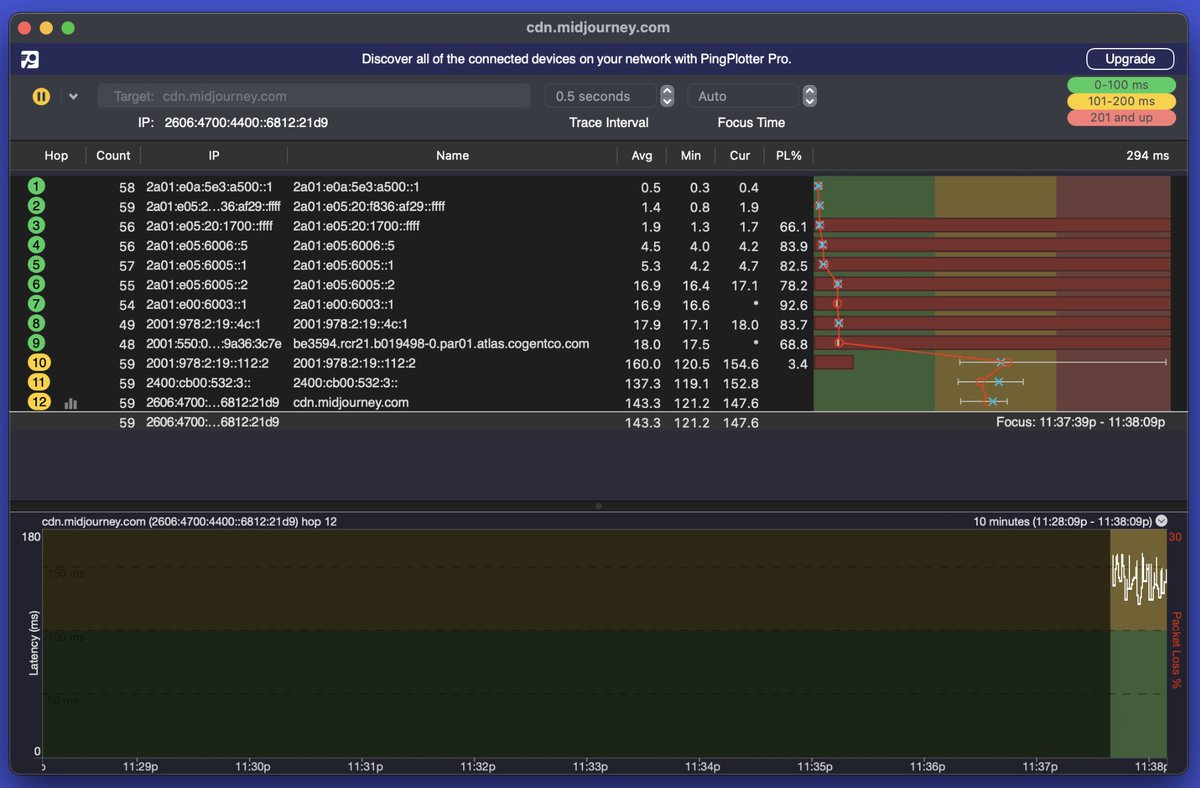Click the hop 10 latency marker in graph

coord(1001,363)
